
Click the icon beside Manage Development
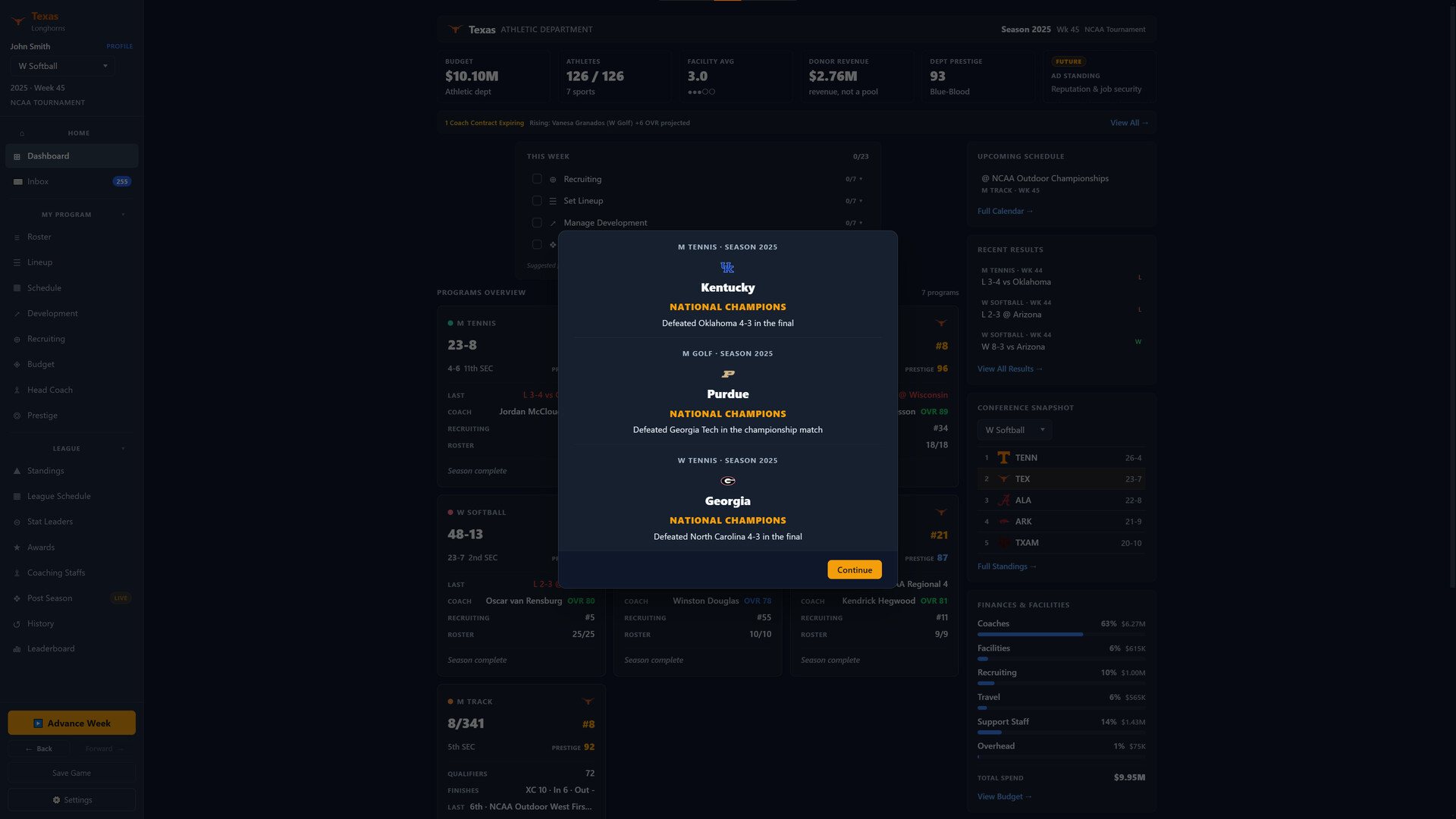pos(553,223)
